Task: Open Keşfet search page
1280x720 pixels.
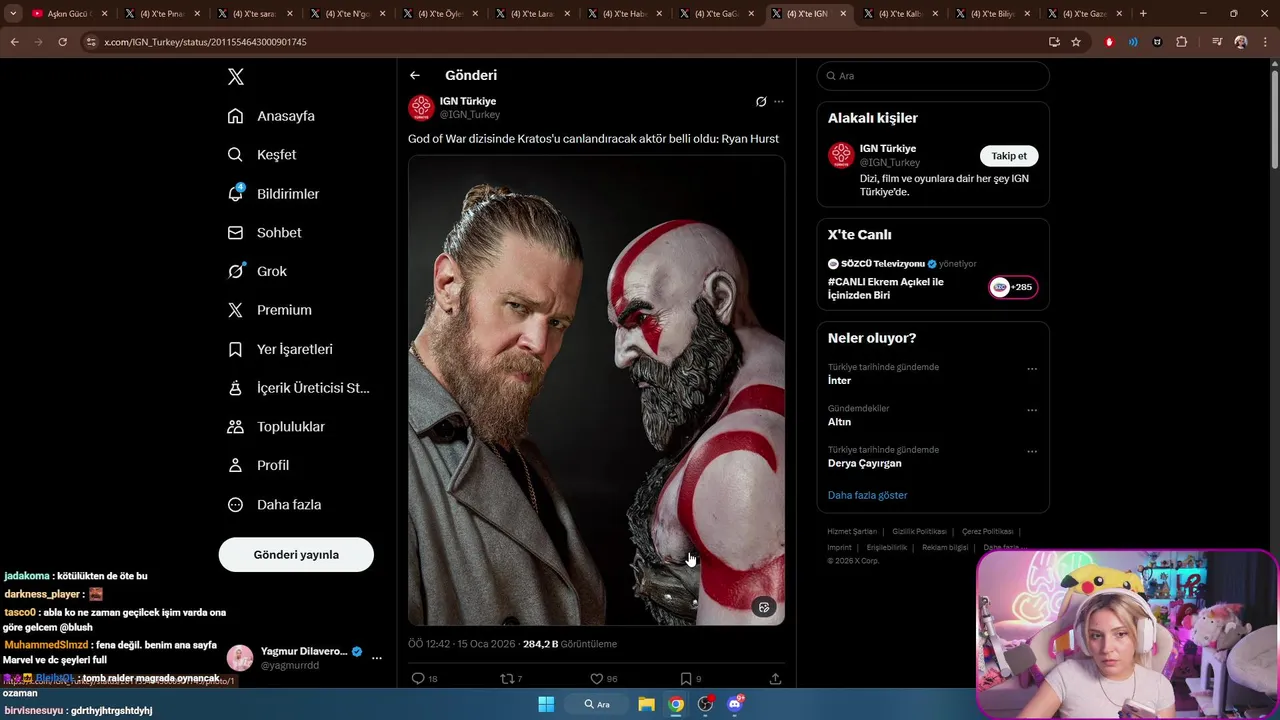Action: point(262,155)
